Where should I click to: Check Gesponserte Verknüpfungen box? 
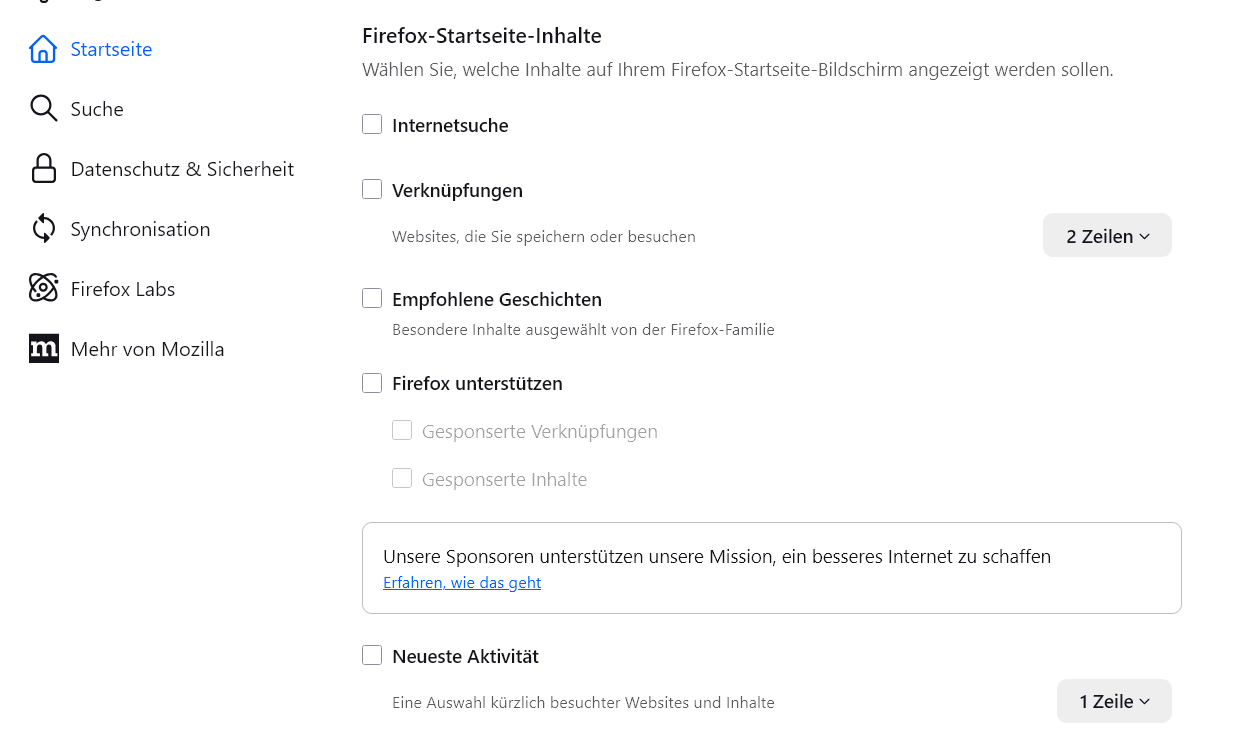pos(402,431)
